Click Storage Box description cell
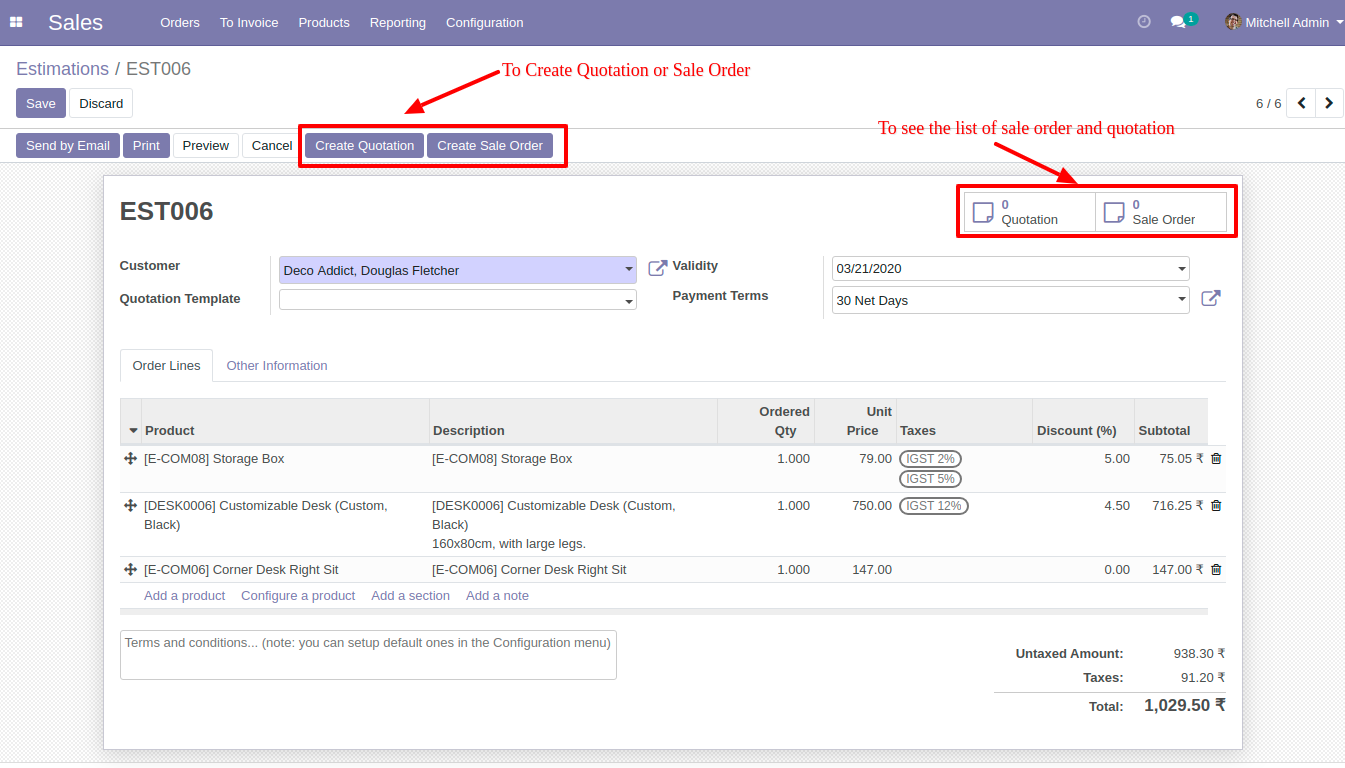 573,469
